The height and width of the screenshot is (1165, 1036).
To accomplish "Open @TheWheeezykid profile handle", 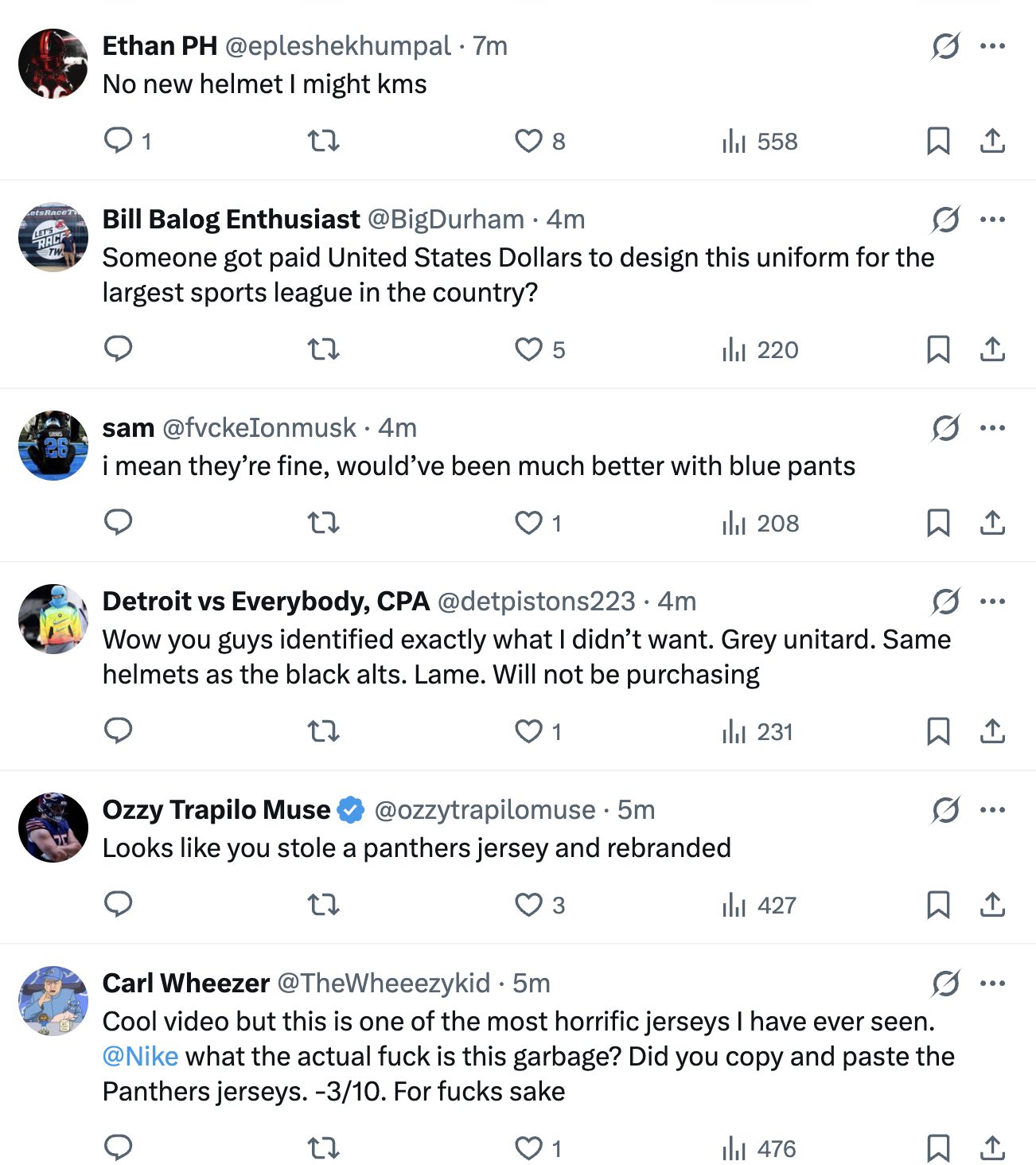I will tap(384, 983).
